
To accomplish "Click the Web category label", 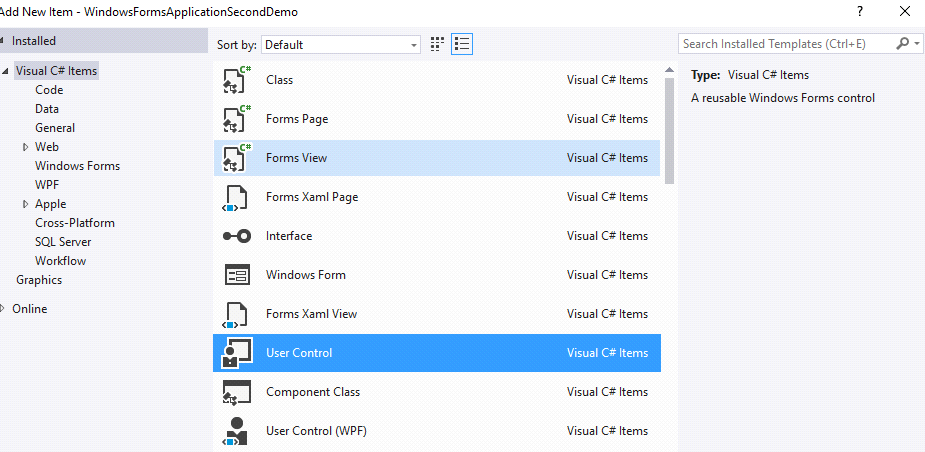I will point(47,147).
